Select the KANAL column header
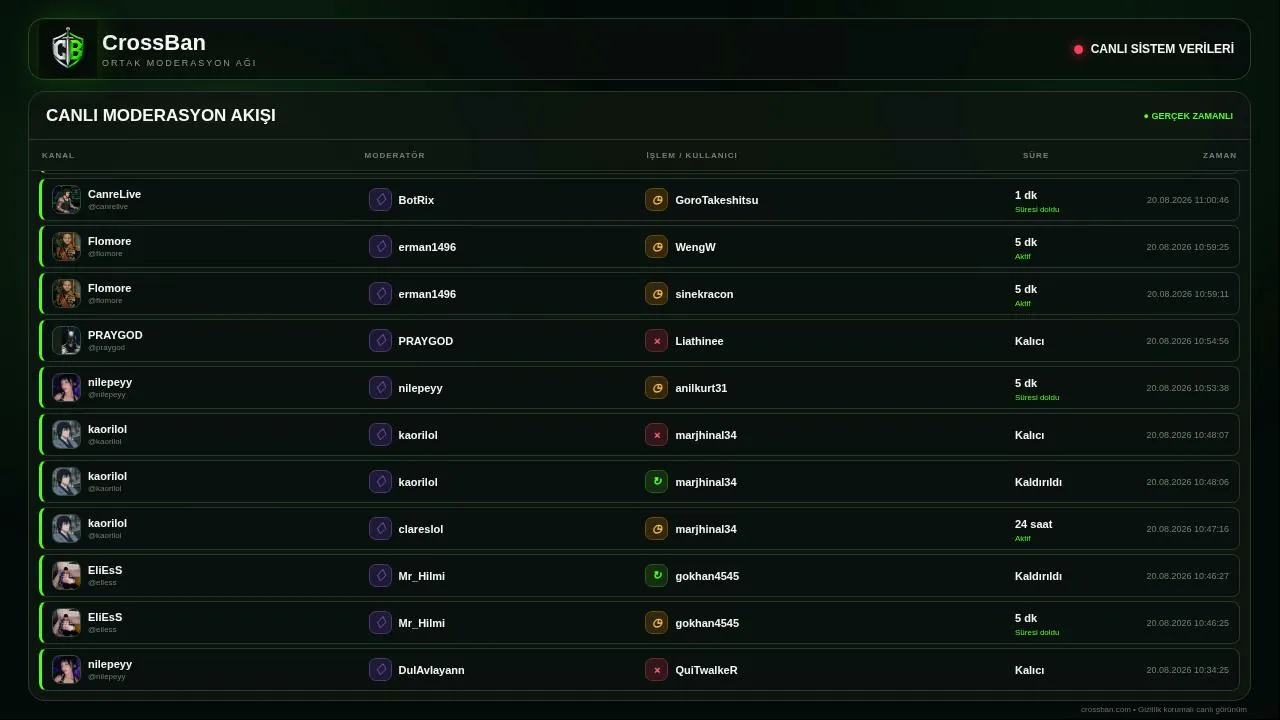Image resolution: width=1280 pixels, height=720 pixels. click(58, 156)
